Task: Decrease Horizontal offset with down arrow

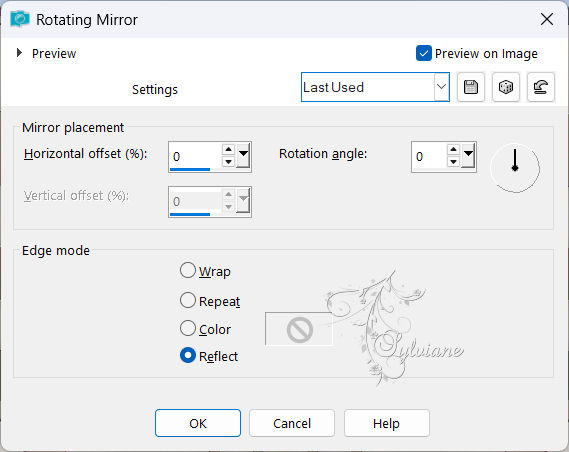Action: pos(228,161)
